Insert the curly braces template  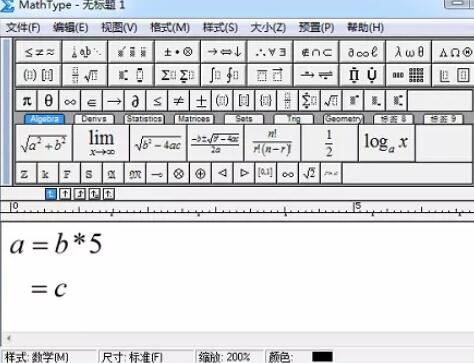coord(266,100)
